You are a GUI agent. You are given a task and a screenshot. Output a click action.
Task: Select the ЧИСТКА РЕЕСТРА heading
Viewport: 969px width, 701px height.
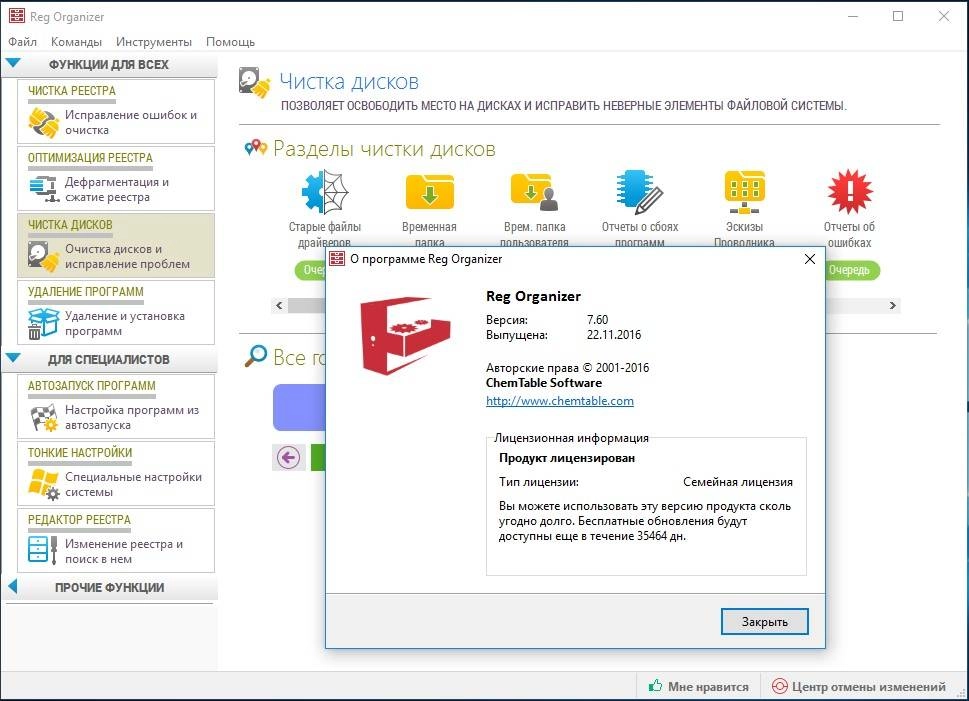(x=72, y=91)
